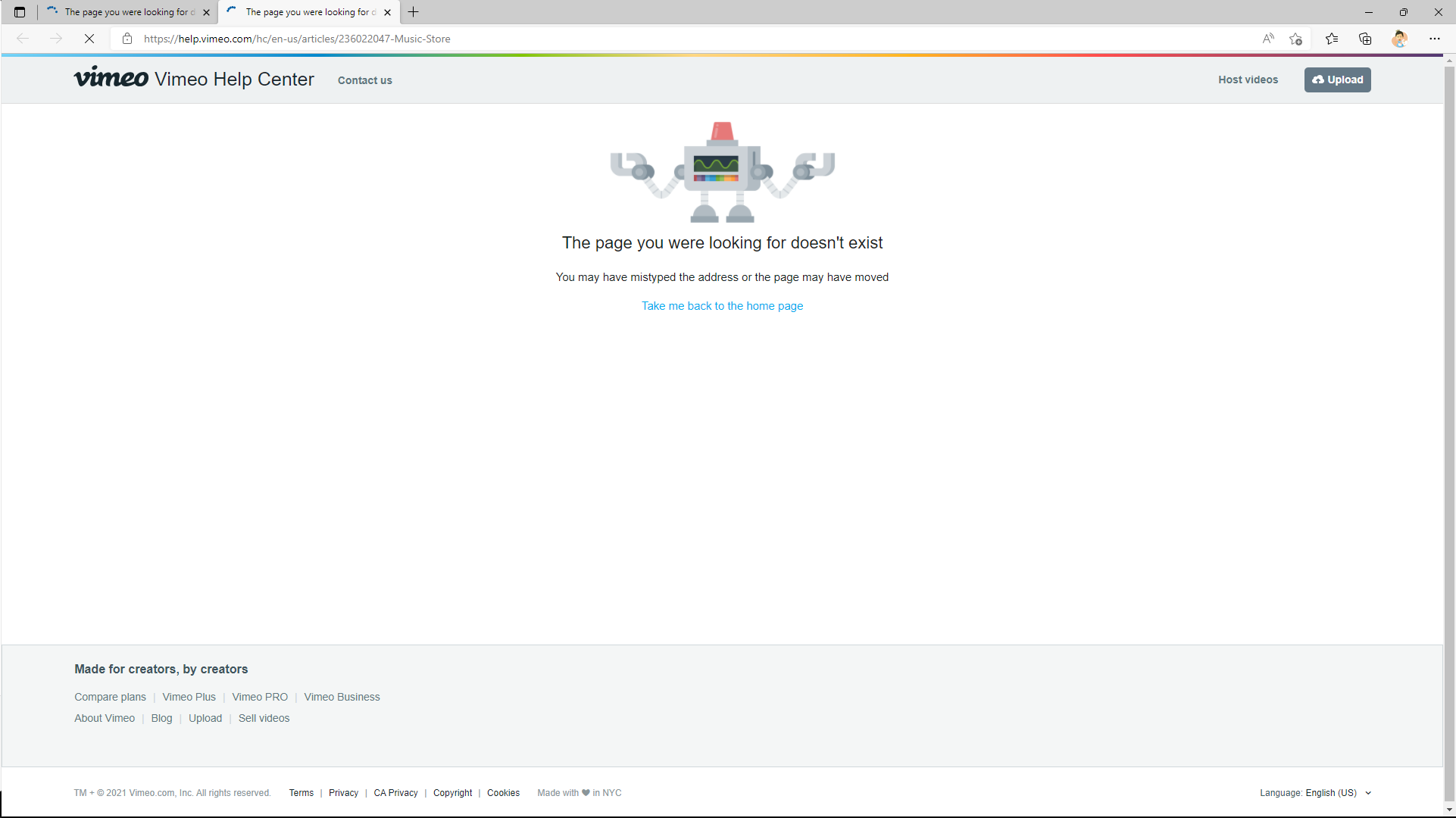Follow Take me back to home page link

pyautogui.click(x=722, y=306)
